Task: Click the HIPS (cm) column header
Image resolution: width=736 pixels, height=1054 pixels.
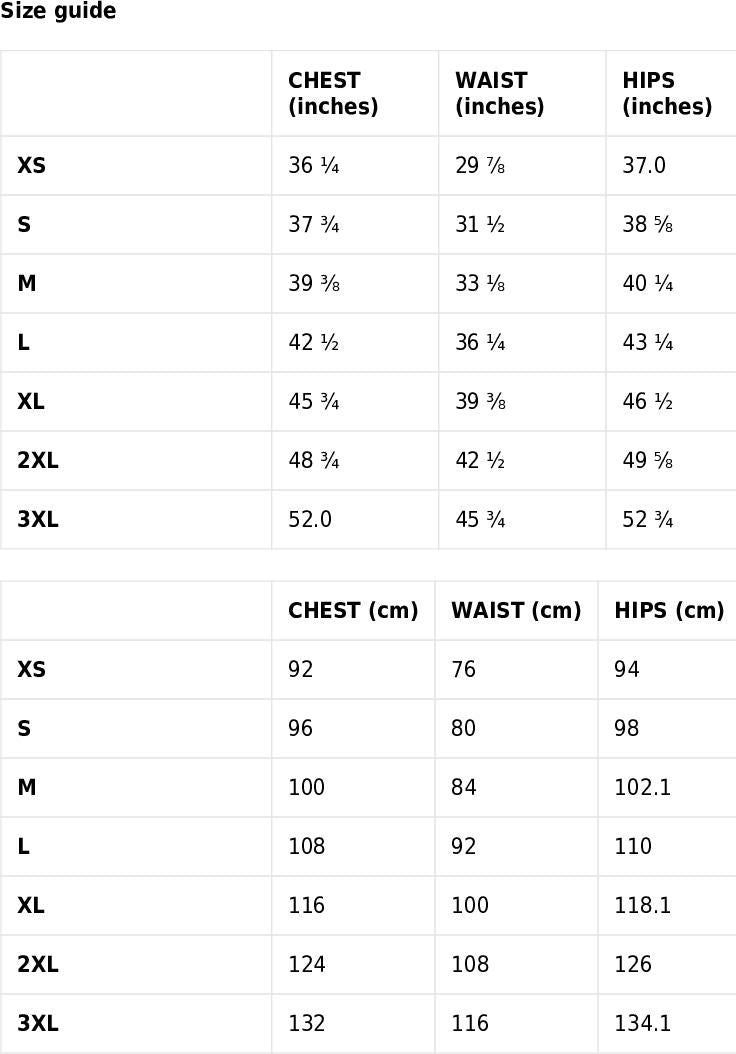Action: (x=668, y=610)
